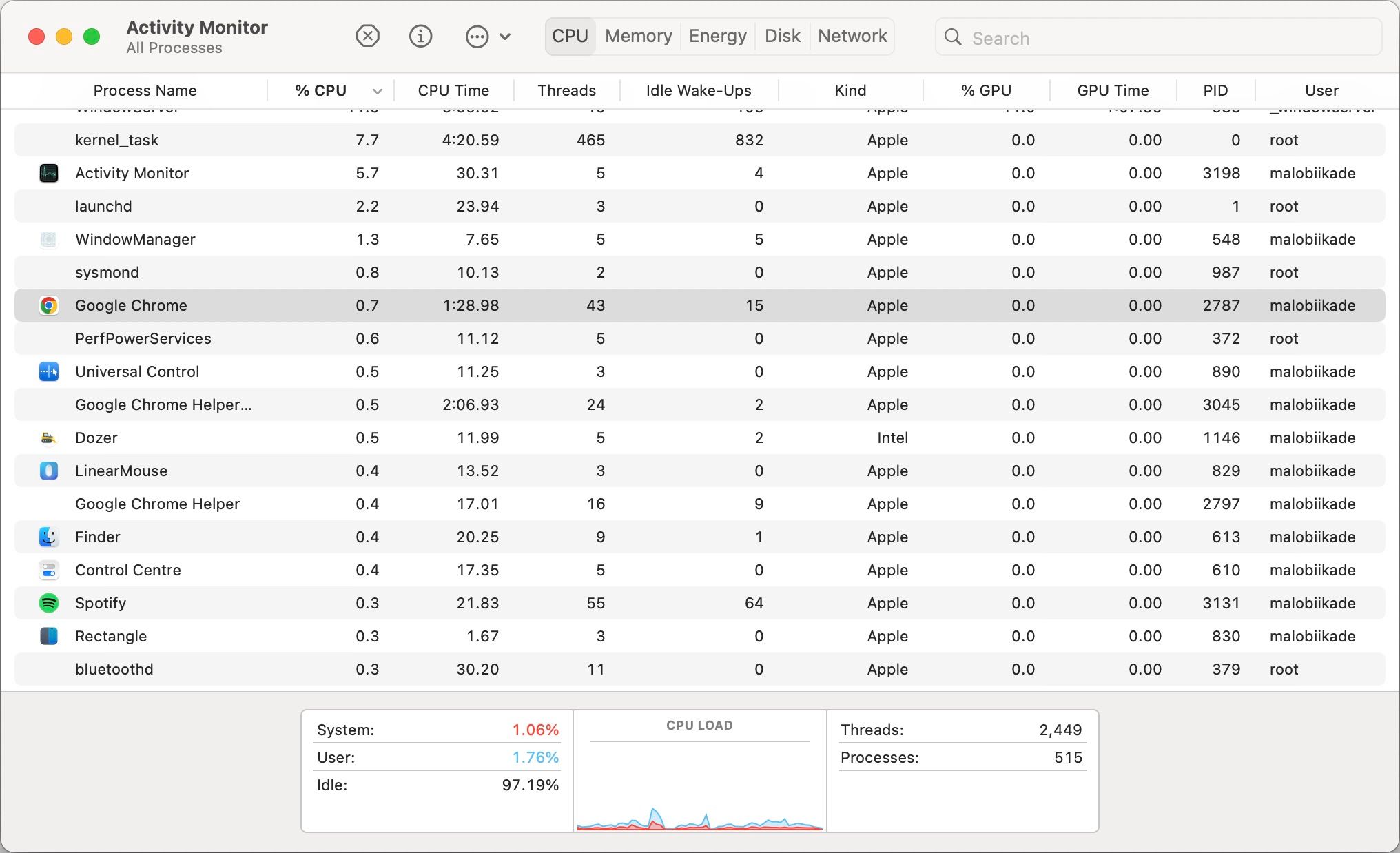Viewport: 1400px width, 853px height.
Task: Sort by Kind column header
Action: (x=850, y=90)
